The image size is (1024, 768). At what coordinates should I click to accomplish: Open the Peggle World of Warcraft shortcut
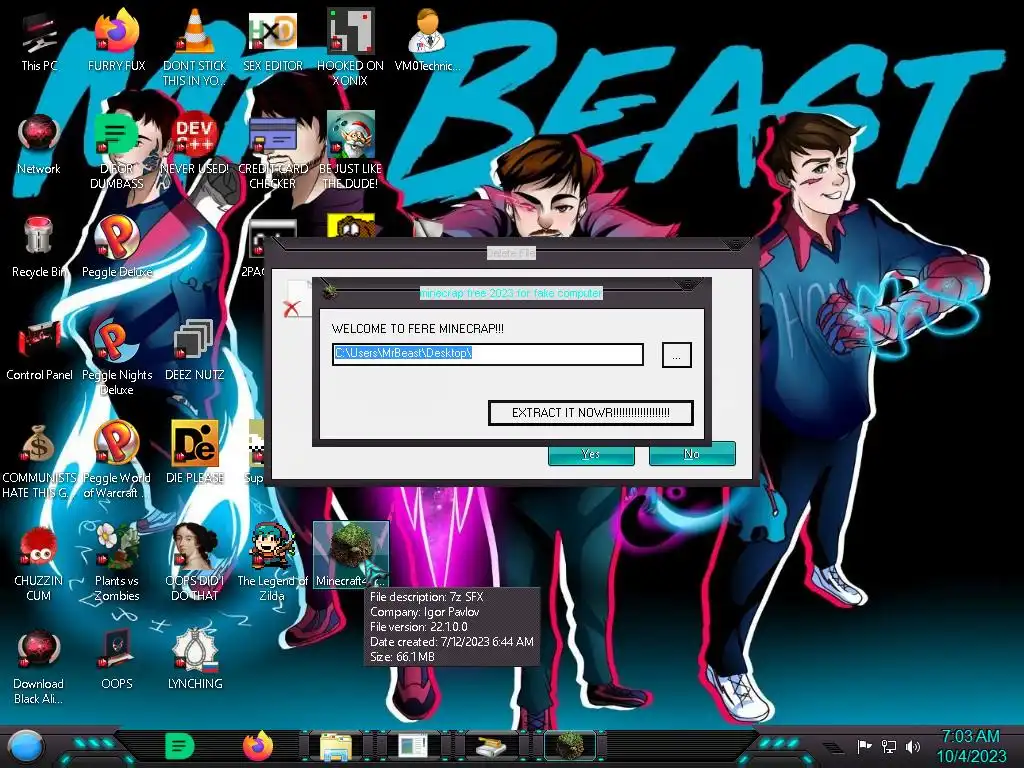coord(117,461)
